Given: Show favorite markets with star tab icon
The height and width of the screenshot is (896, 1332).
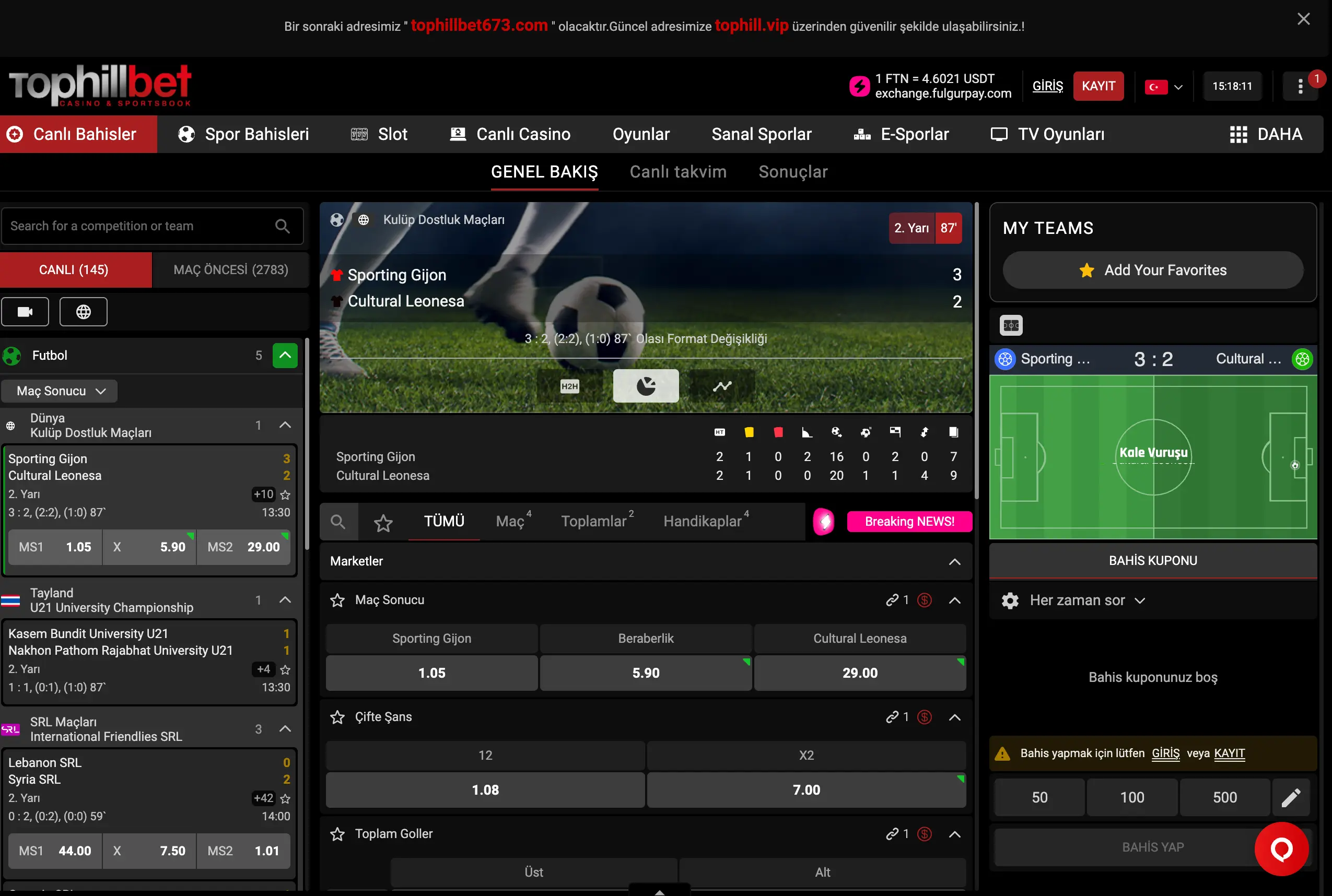Looking at the screenshot, I should point(383,523).
